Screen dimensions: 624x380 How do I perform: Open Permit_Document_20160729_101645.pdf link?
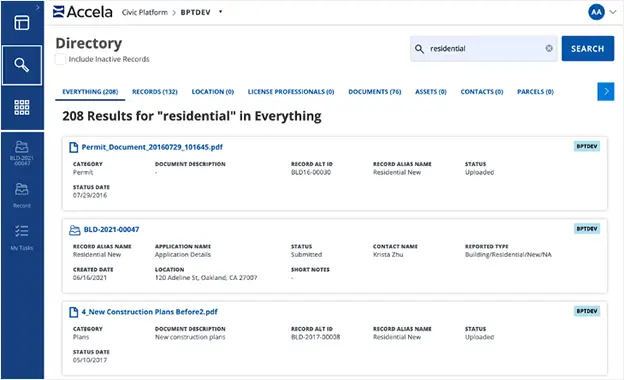[152, 147]
